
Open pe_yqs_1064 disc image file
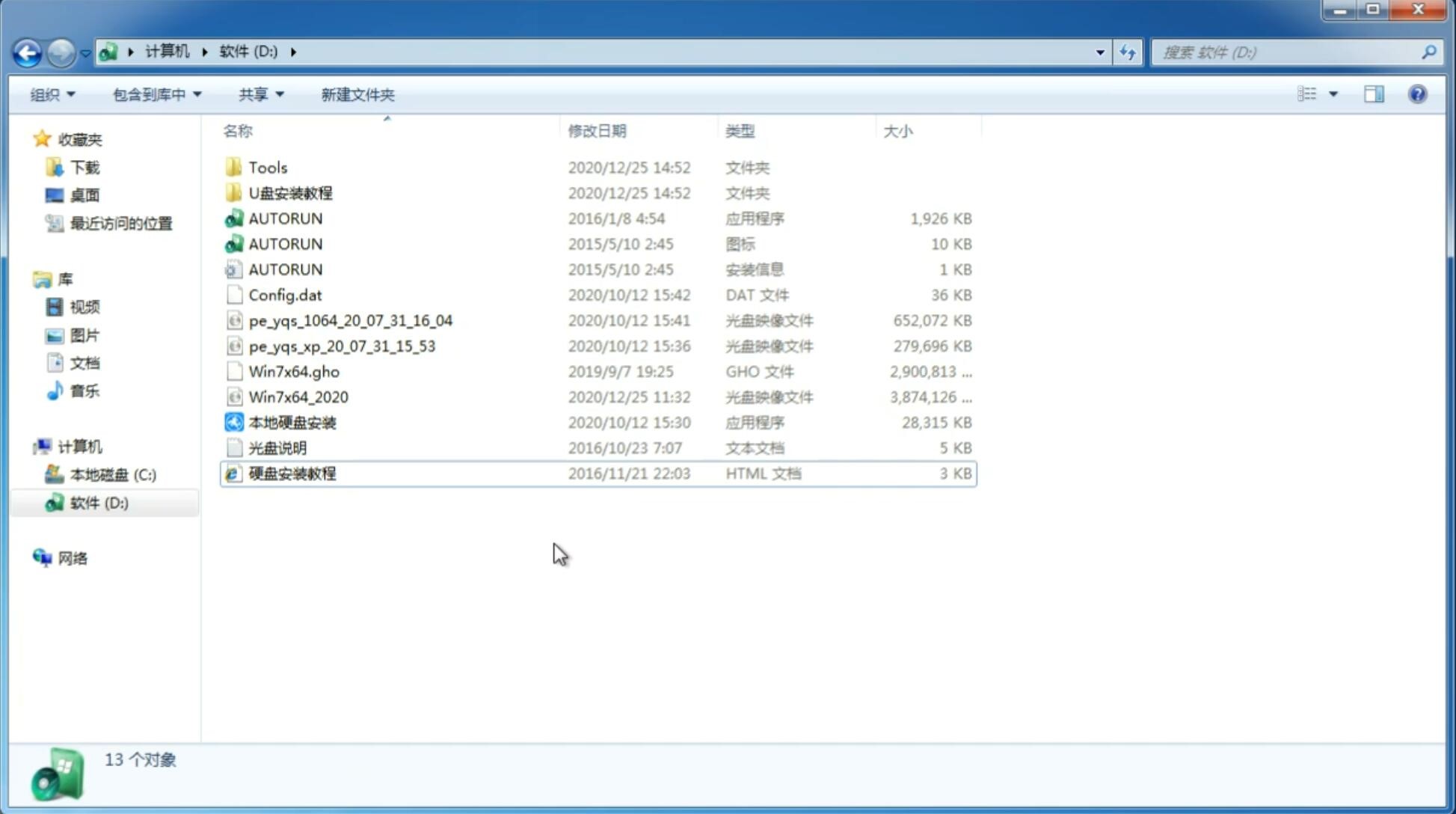(351, 320)
